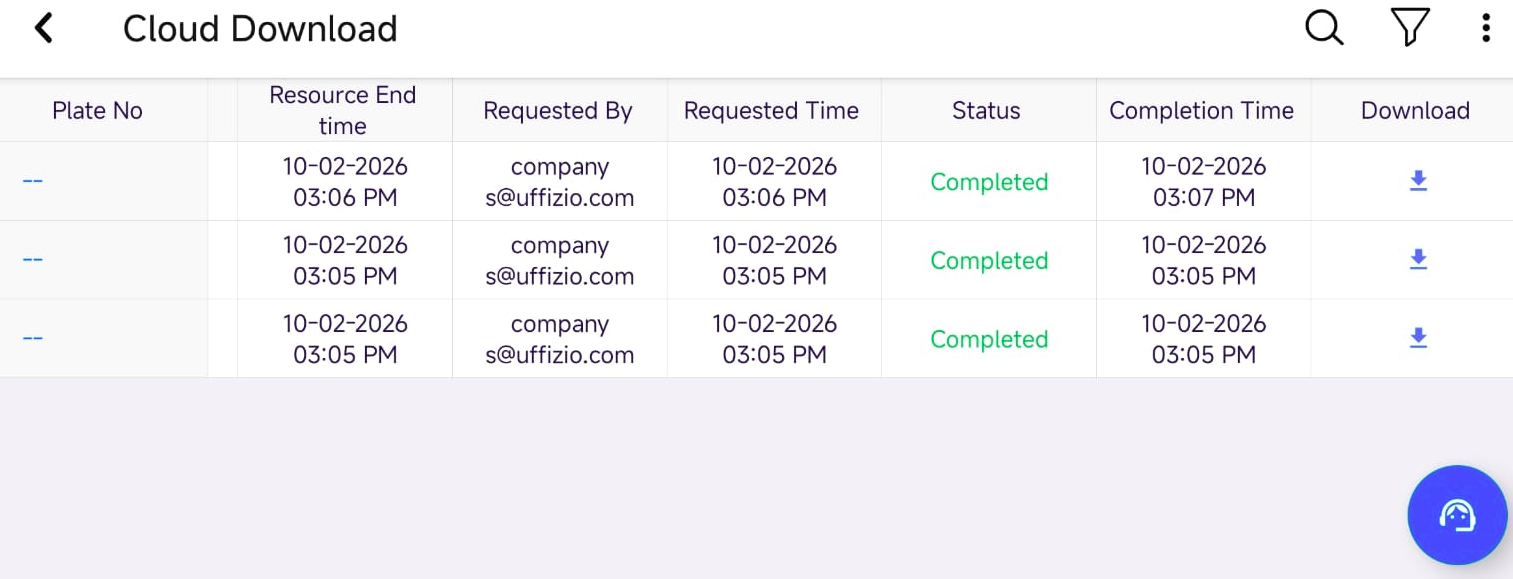Click the Plate No column header
The image size is (1513, 579).
click(x=97, y=111)
